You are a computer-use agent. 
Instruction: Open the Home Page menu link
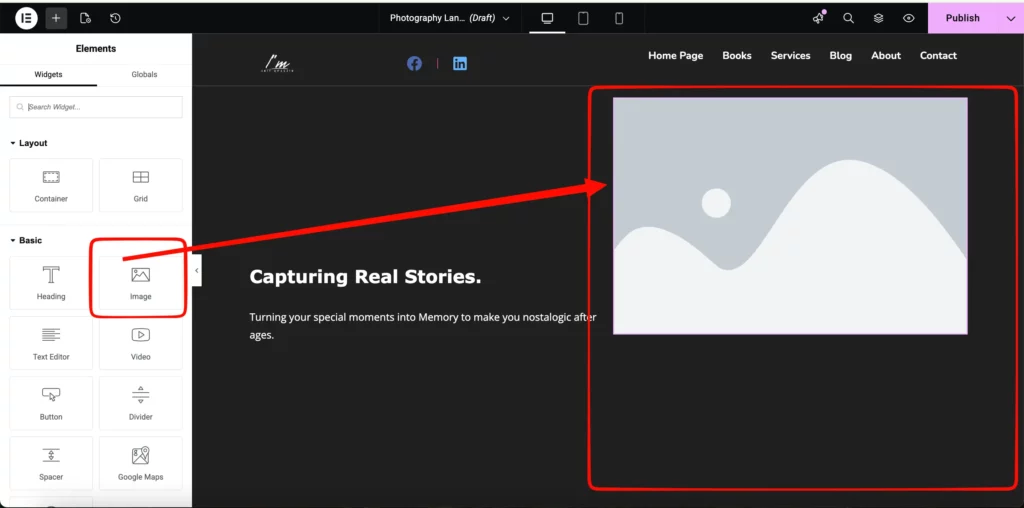tap(675, 56)
